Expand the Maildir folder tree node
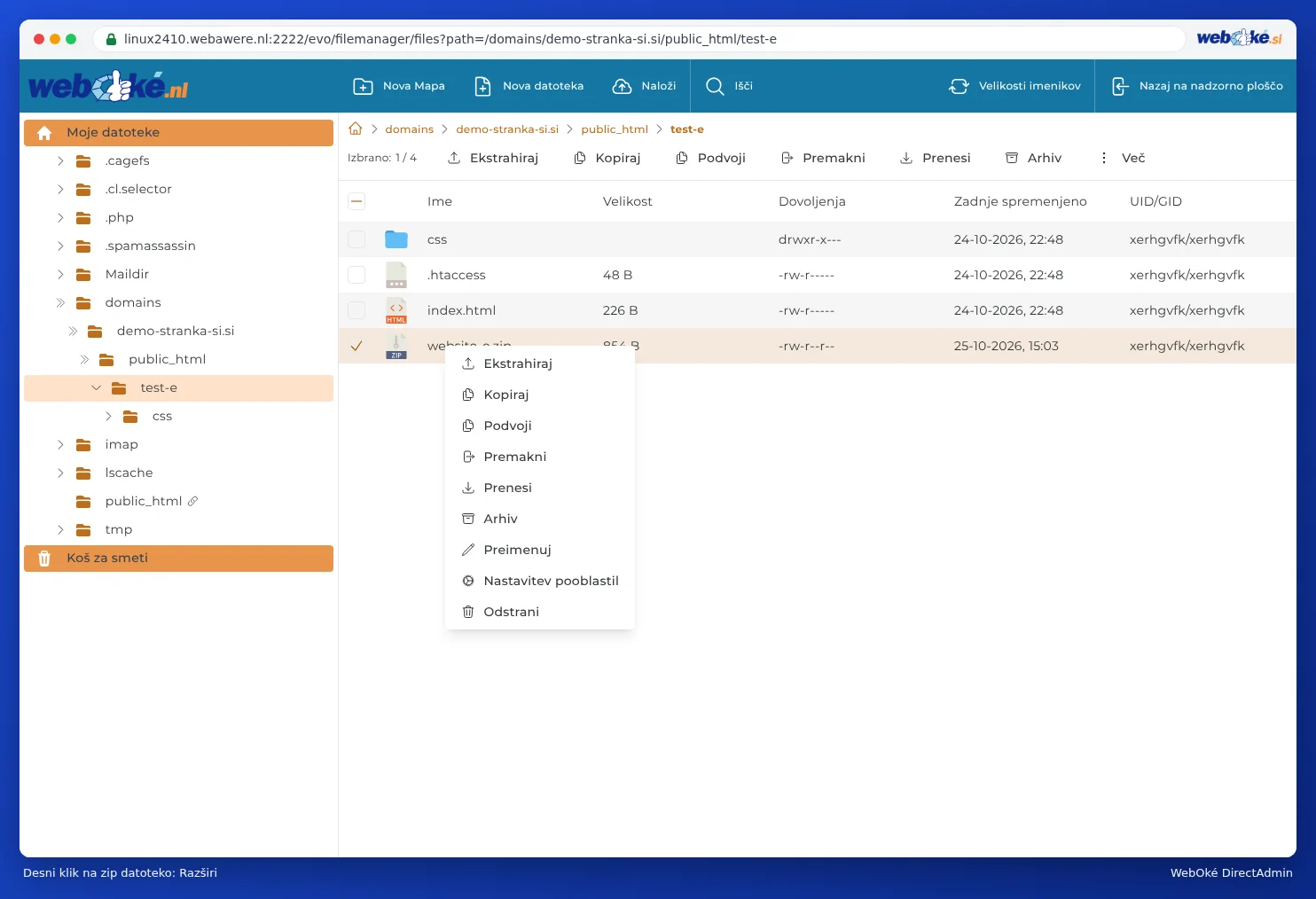The width and height of the screenshot is (1316, 899). coord(60,274)
